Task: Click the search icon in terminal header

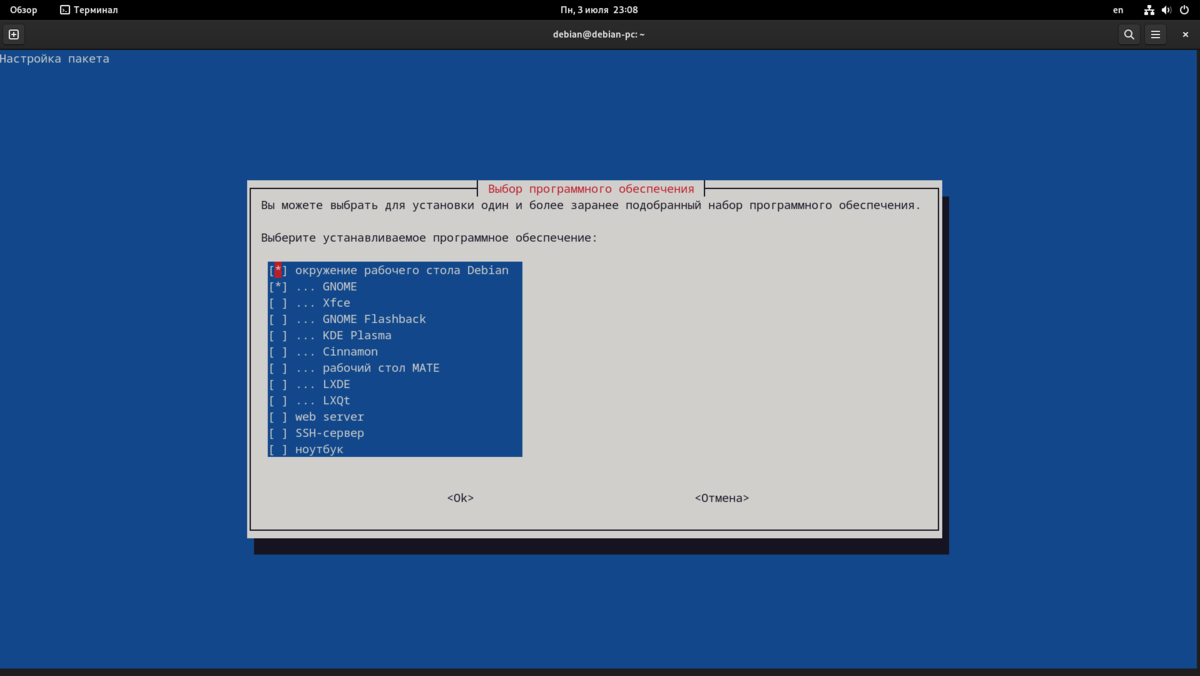Action: click(x=1129, y=33)
